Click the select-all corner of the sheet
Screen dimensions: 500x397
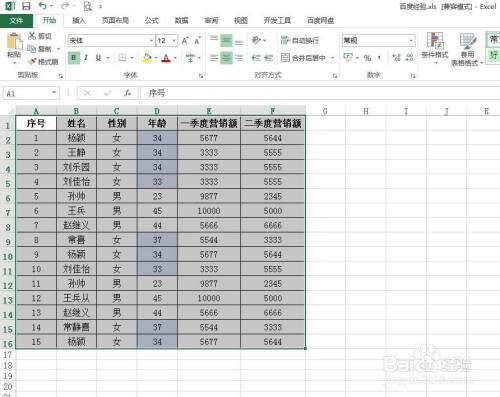[8, 111]
